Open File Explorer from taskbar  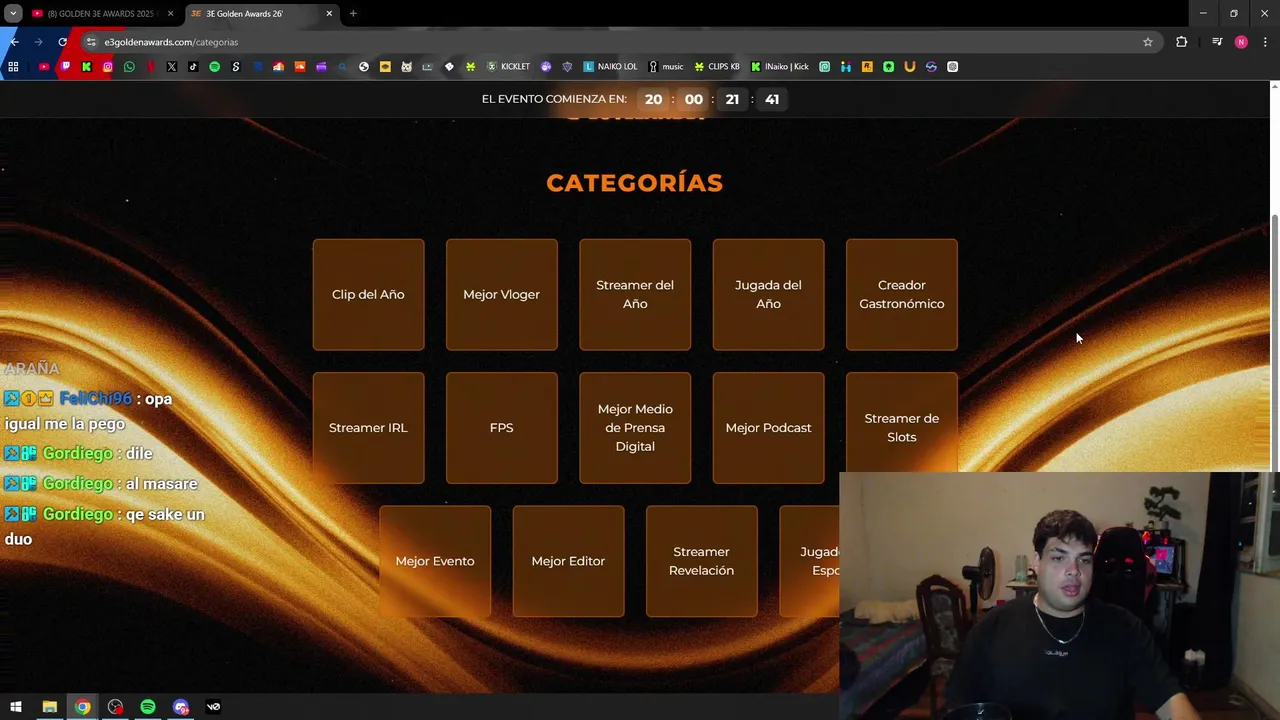tap(49, 707)
